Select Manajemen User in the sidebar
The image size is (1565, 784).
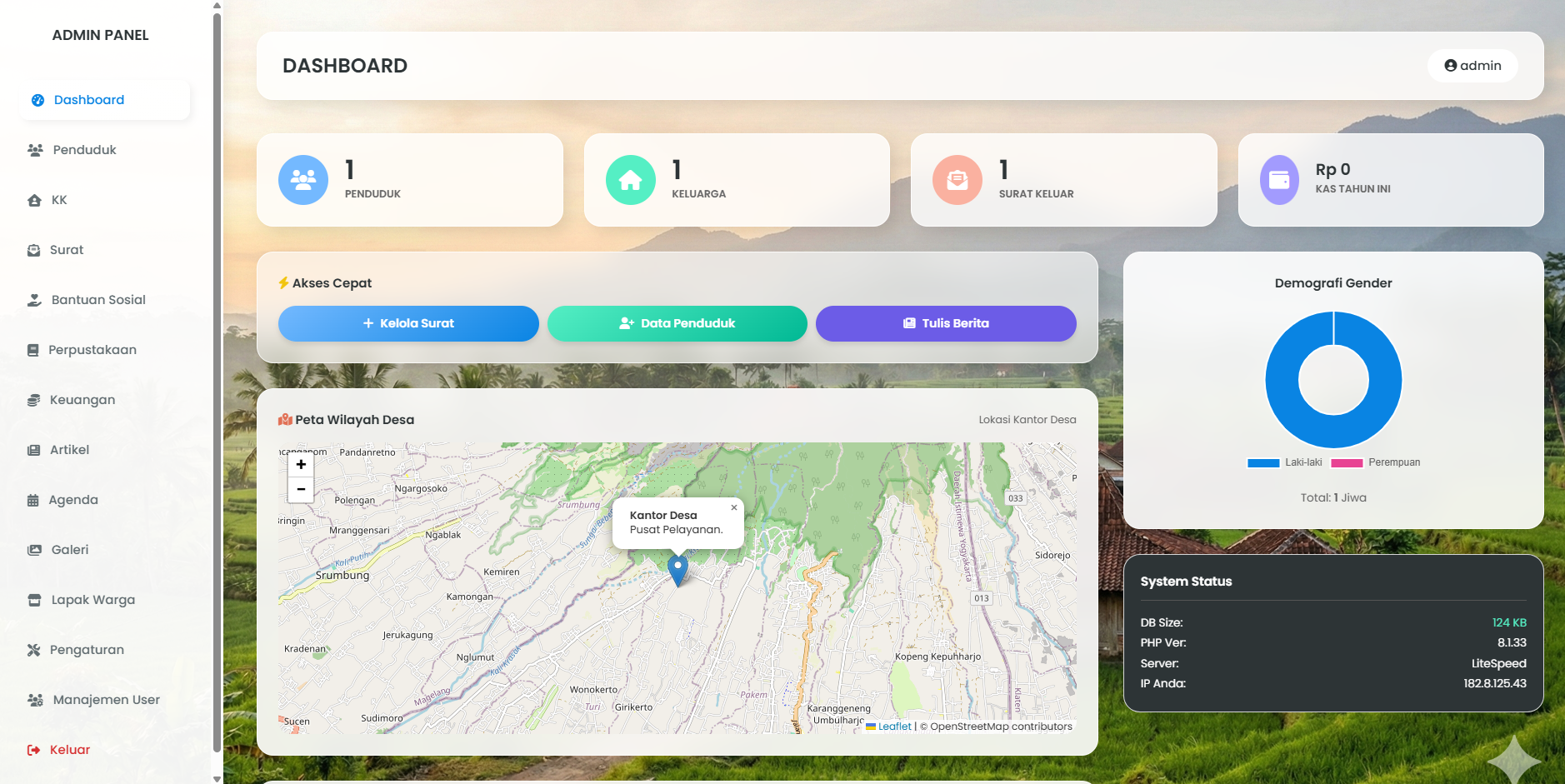coord(105,700)
